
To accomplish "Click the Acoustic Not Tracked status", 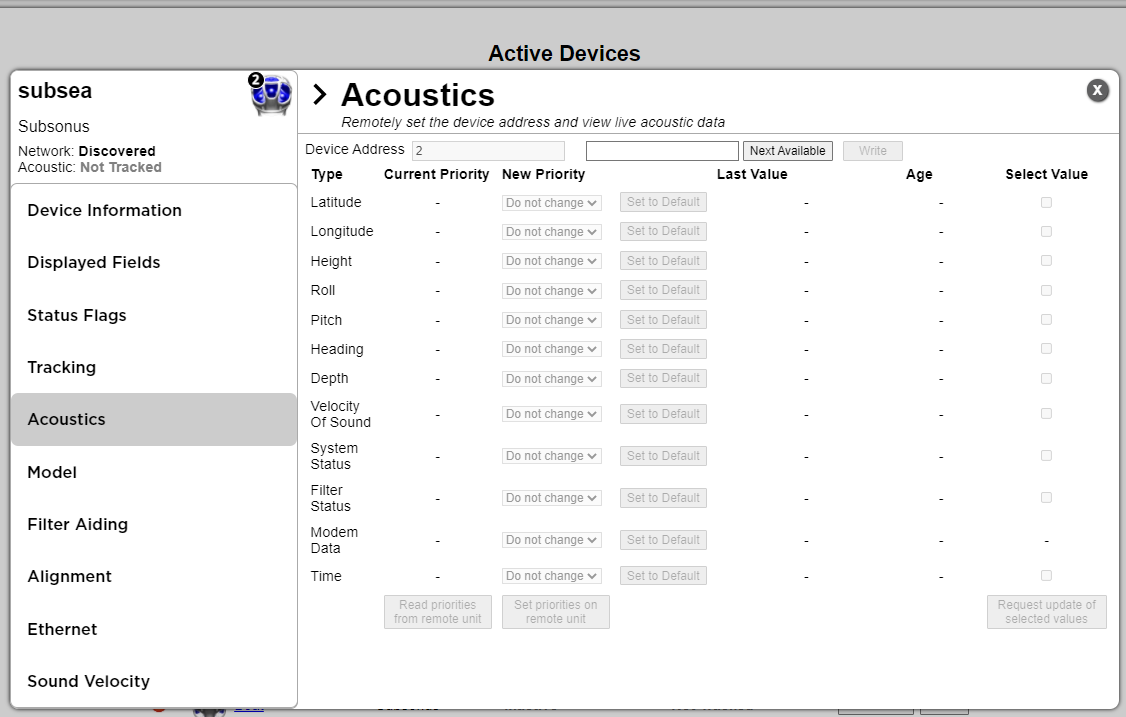I will [x=90, y=167].
